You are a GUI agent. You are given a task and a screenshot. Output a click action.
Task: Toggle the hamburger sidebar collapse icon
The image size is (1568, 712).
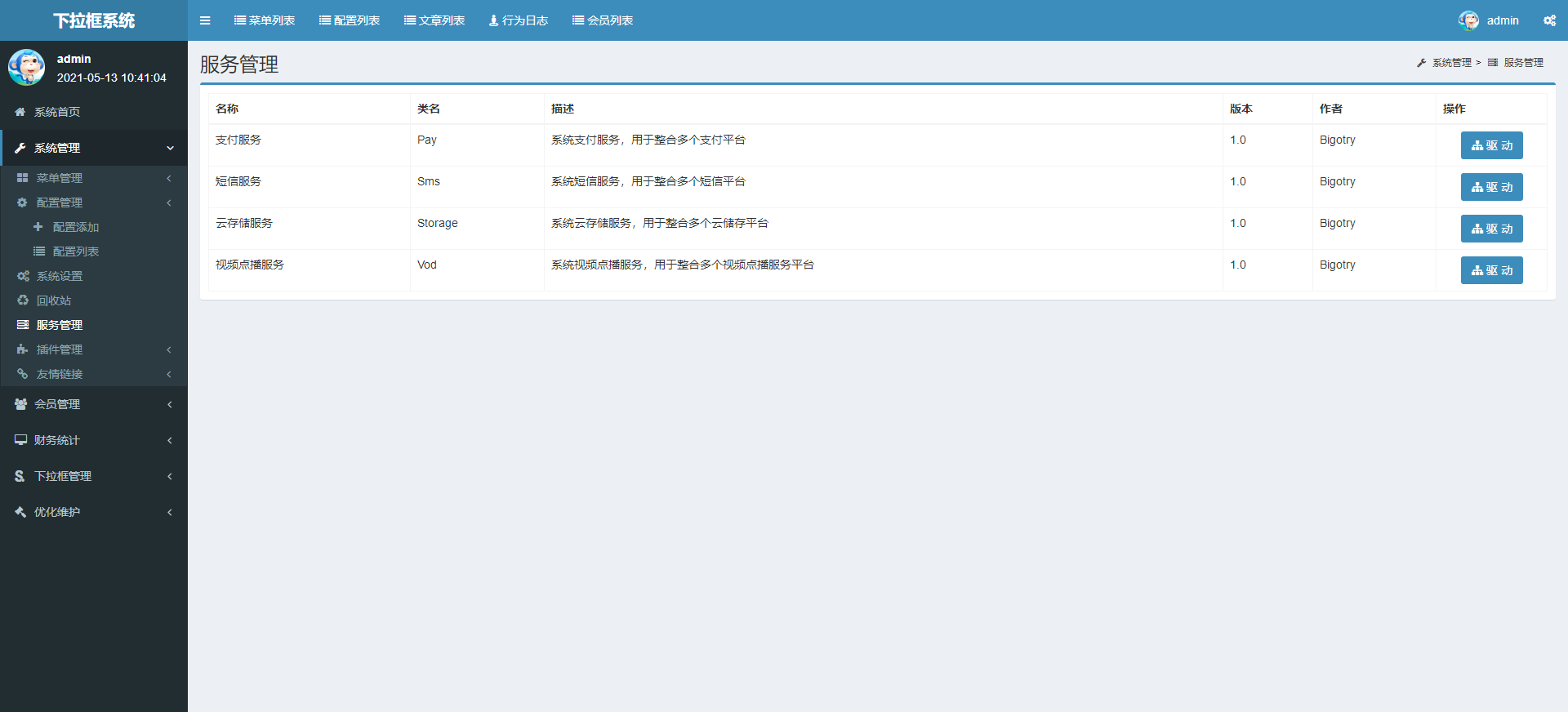click(205, 20)
